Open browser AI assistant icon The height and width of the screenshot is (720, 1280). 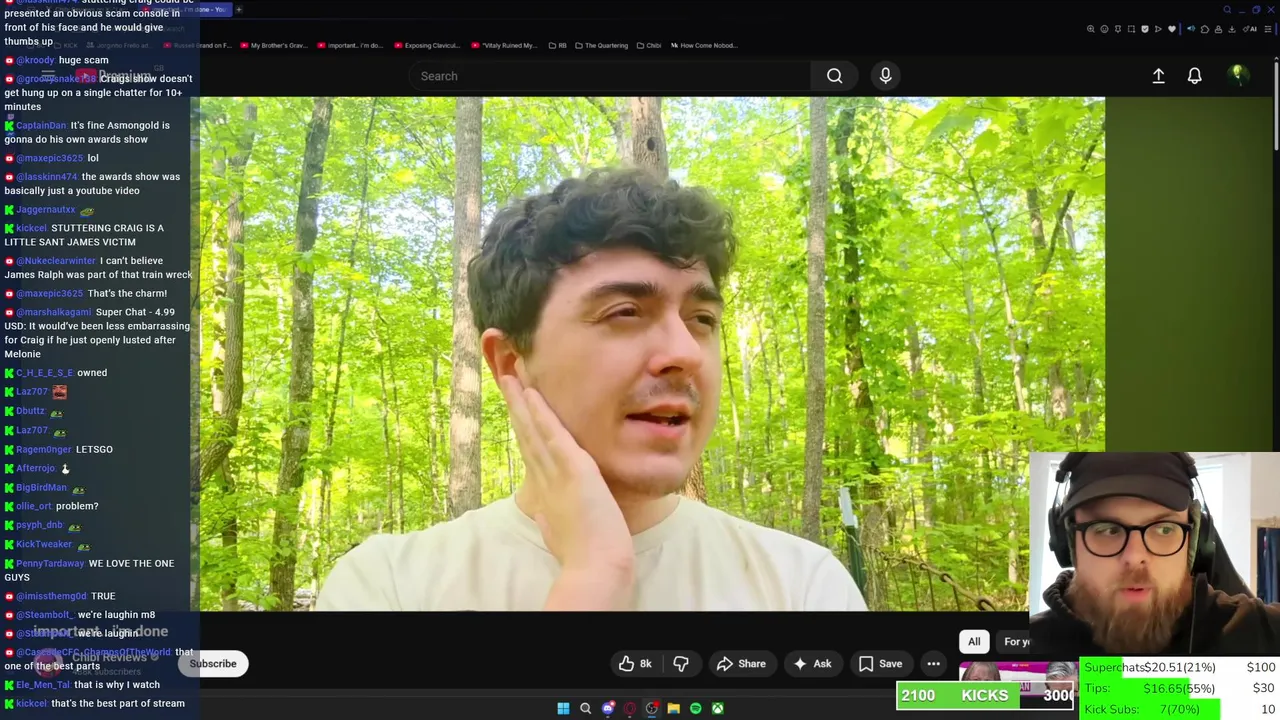pos(1250,29)
